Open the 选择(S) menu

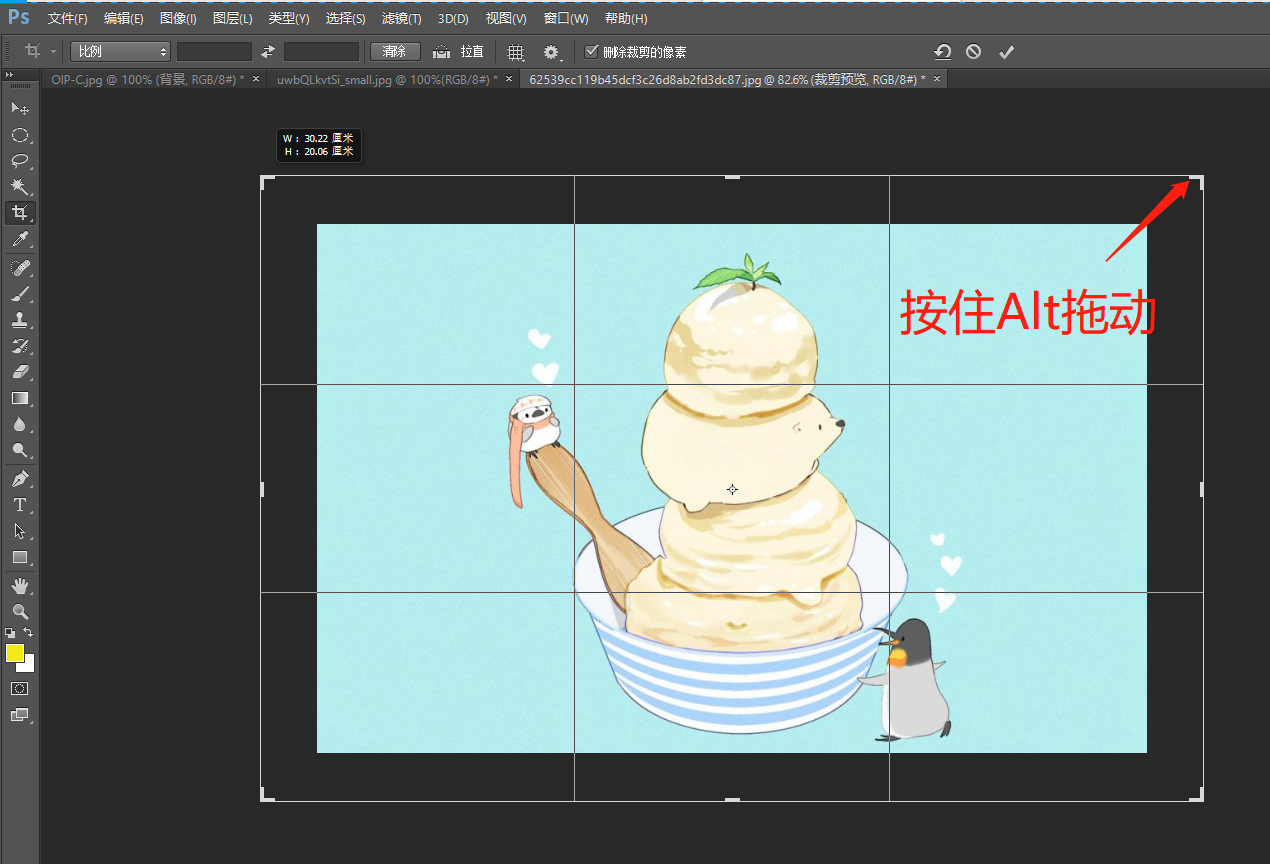(346, 19)
